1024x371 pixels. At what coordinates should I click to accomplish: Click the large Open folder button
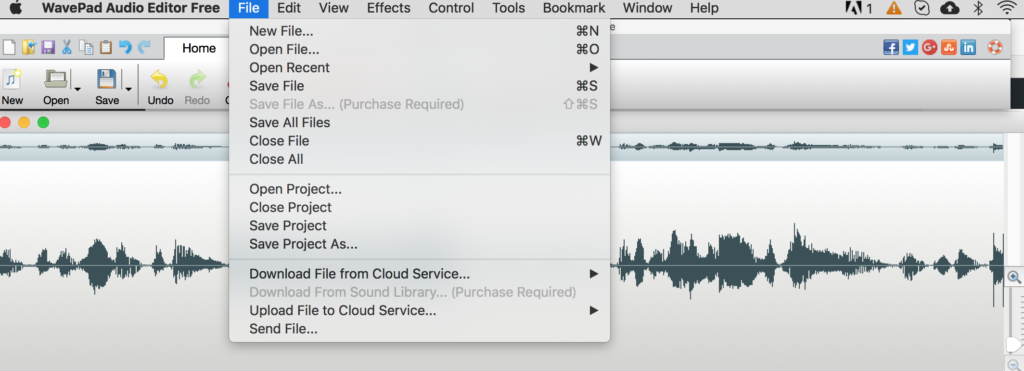(x=56, y=87)
